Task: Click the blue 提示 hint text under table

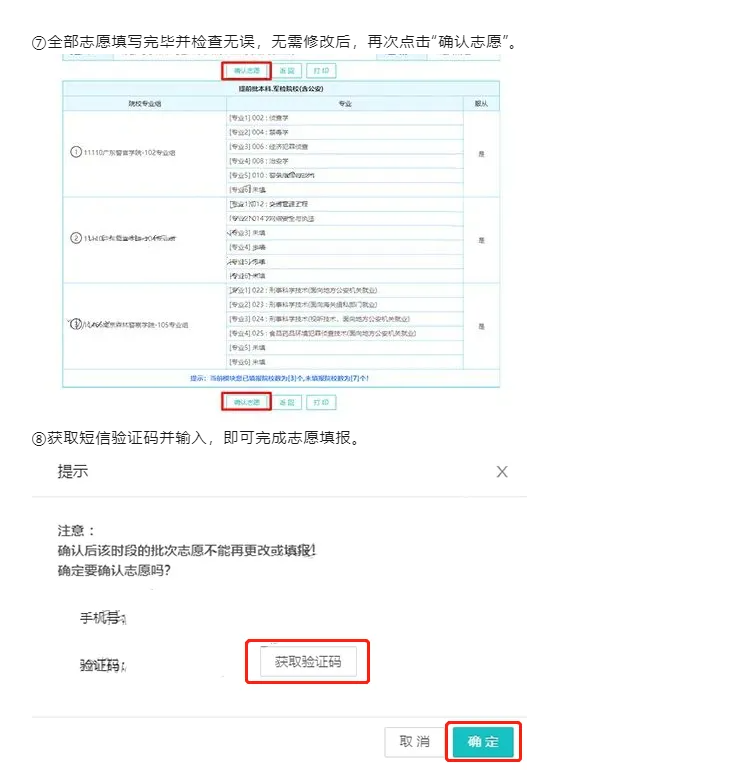Action: (x=281, y=379)
